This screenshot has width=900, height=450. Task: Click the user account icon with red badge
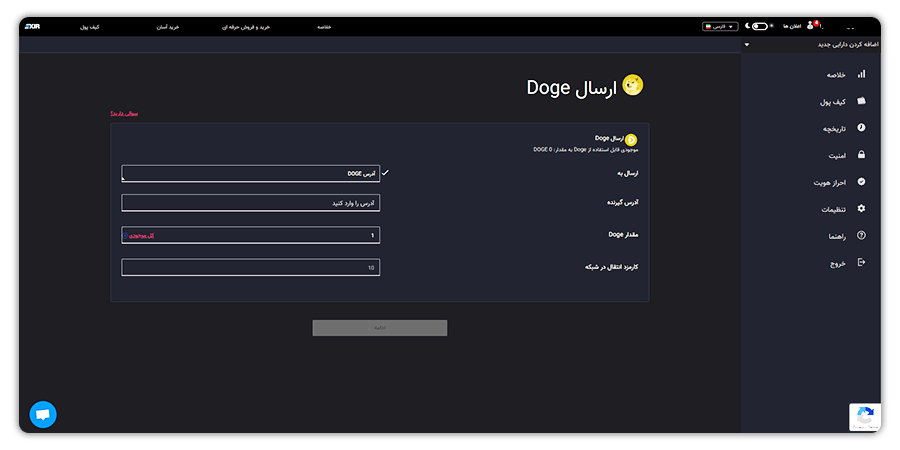811,26
